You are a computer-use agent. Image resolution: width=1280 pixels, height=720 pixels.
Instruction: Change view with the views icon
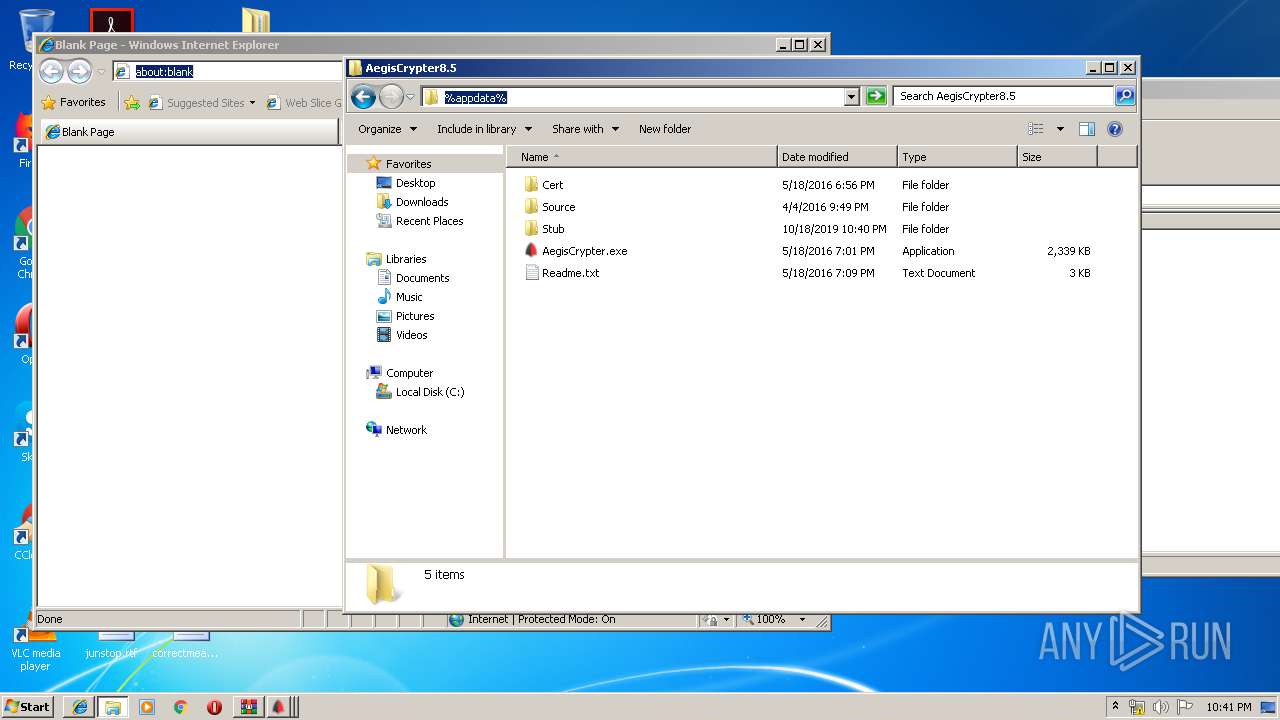pyautogui.click(x=1036, y=129)
